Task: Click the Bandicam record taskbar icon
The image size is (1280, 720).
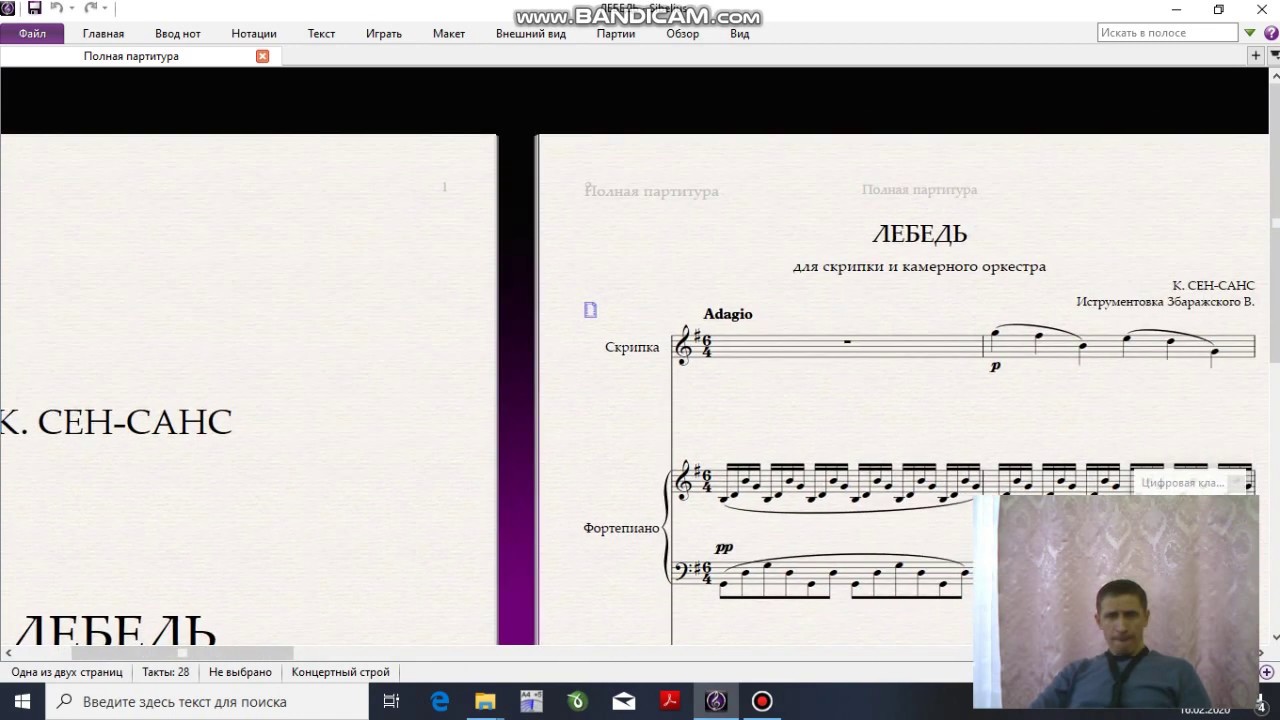Action: tap(762, 701)
